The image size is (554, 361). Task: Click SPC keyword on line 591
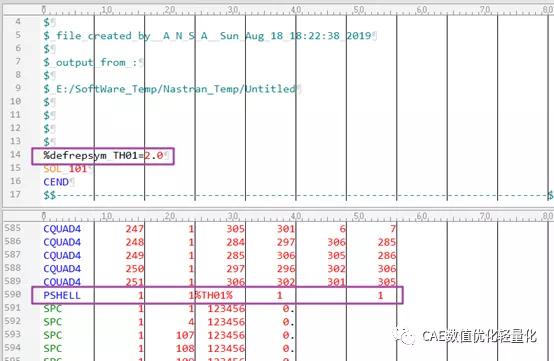[x=53, y=309]
